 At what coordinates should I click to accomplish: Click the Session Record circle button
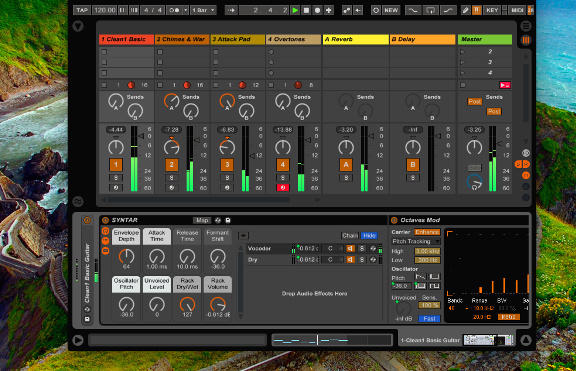(x=376, y=10)
